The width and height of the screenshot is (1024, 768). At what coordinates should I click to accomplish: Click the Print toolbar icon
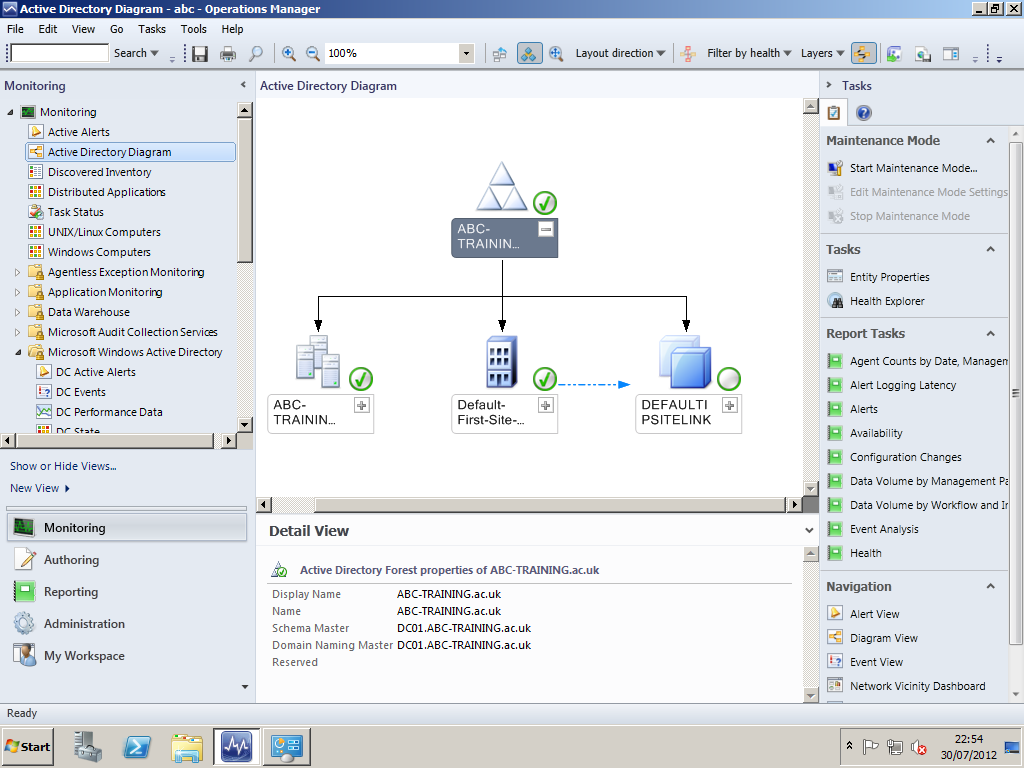(228, 54)
